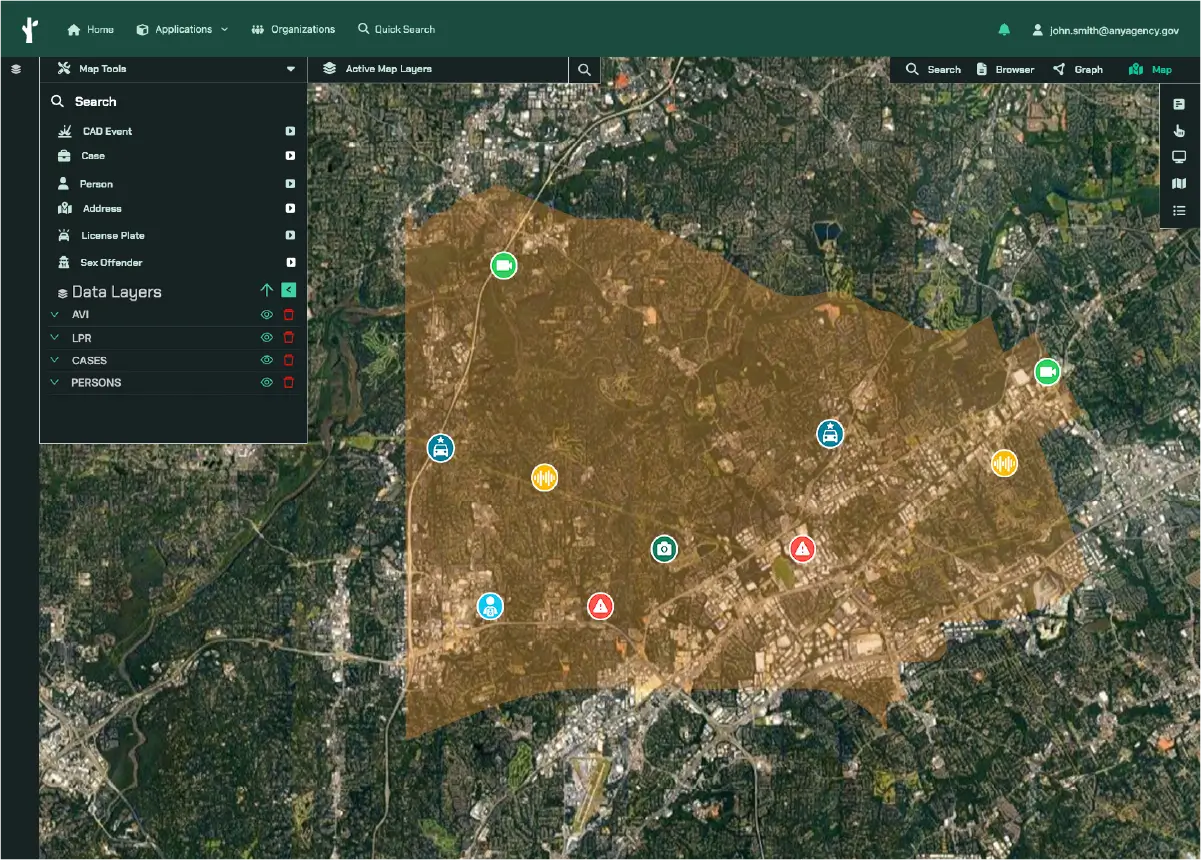Click the Active Map Layers search button
This screenshot has width=1201, height=860.
pos(584,69)
